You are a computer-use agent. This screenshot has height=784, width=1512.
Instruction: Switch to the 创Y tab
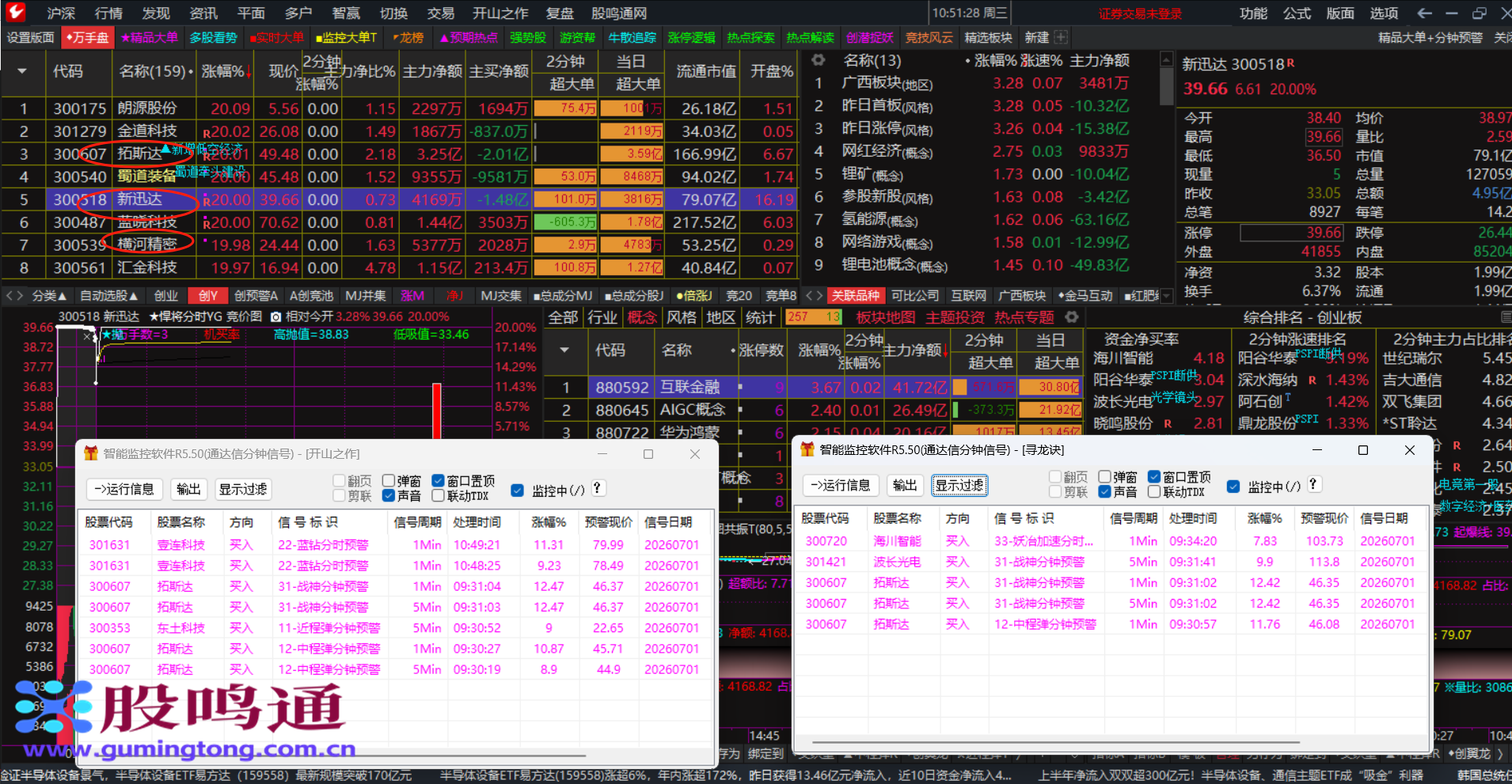coord(208,296)
